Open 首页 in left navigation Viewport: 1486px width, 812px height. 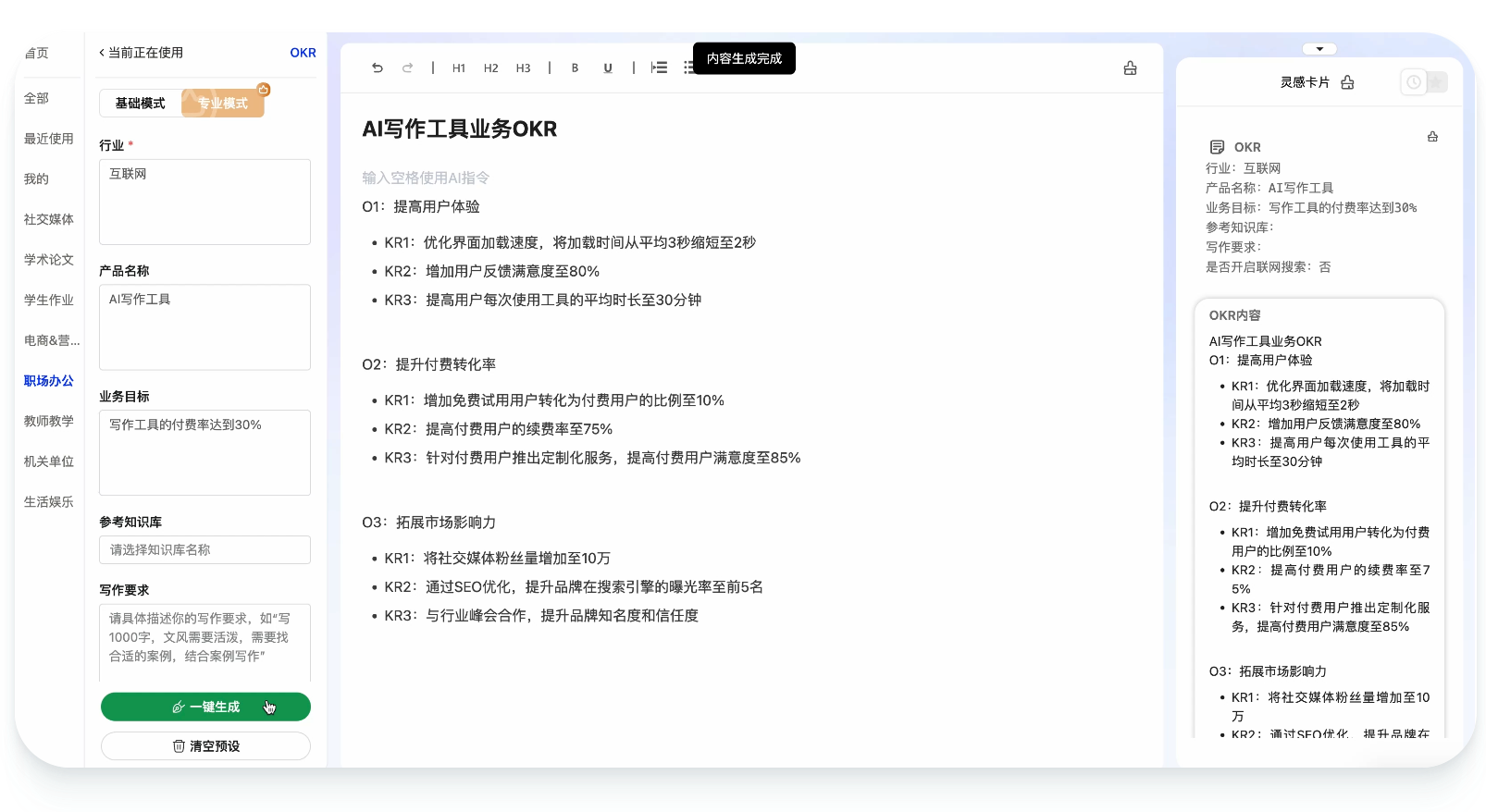point(37,53)
